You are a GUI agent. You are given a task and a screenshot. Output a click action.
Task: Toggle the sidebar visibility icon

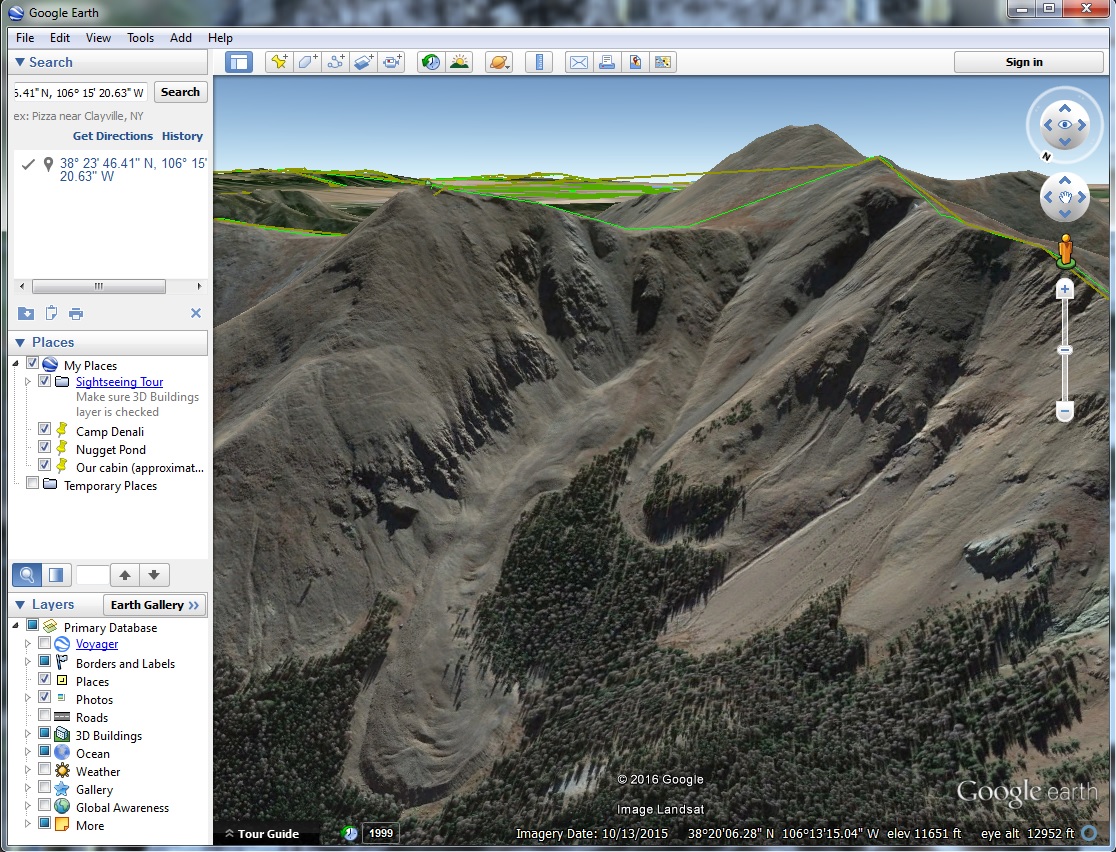click(239, 62)
